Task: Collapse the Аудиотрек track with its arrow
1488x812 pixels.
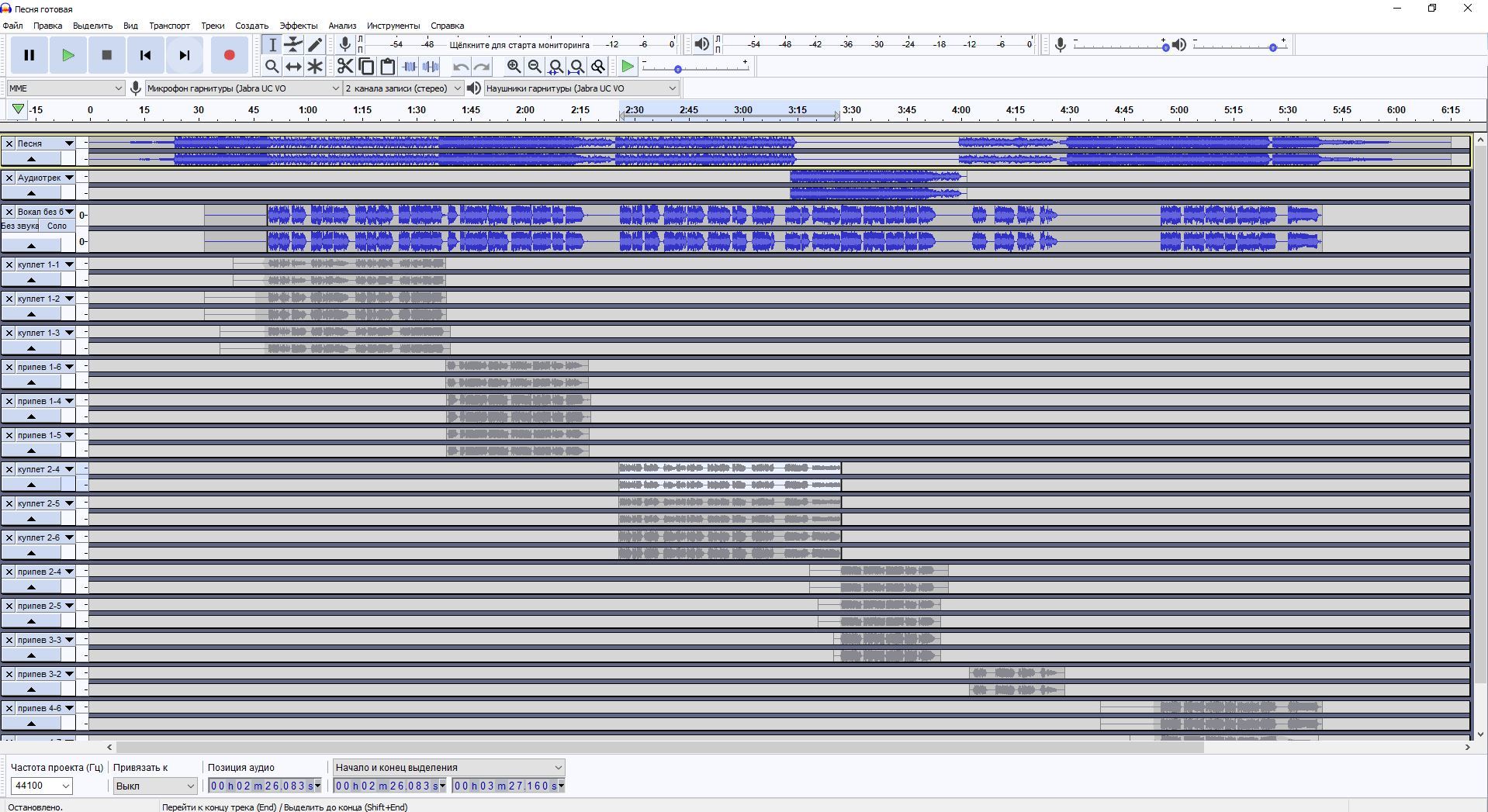Action: coord(31,193)
